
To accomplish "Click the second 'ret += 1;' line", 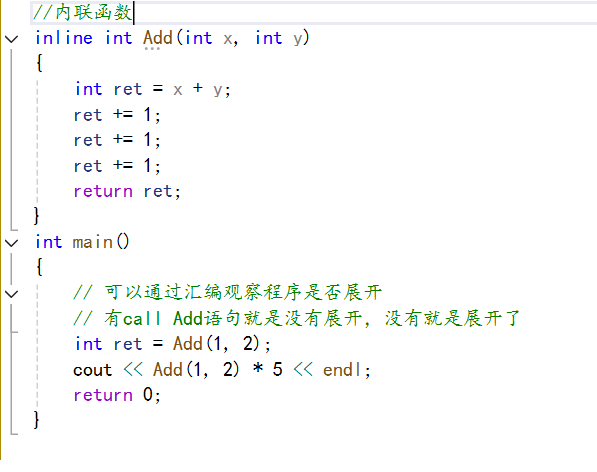I will click(x=117, y=140).
